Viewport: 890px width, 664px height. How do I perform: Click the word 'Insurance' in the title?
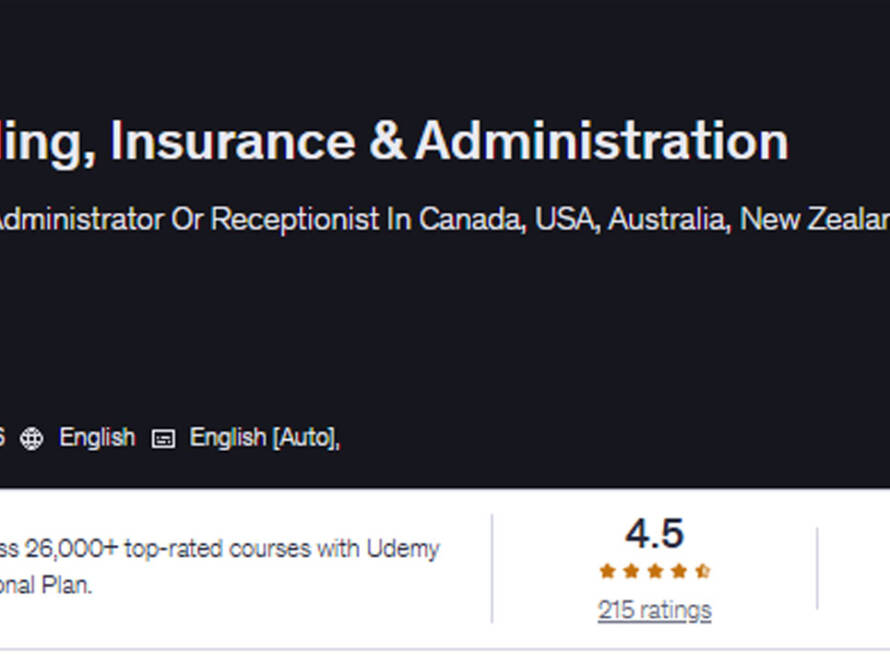click(x=232, y=141)
